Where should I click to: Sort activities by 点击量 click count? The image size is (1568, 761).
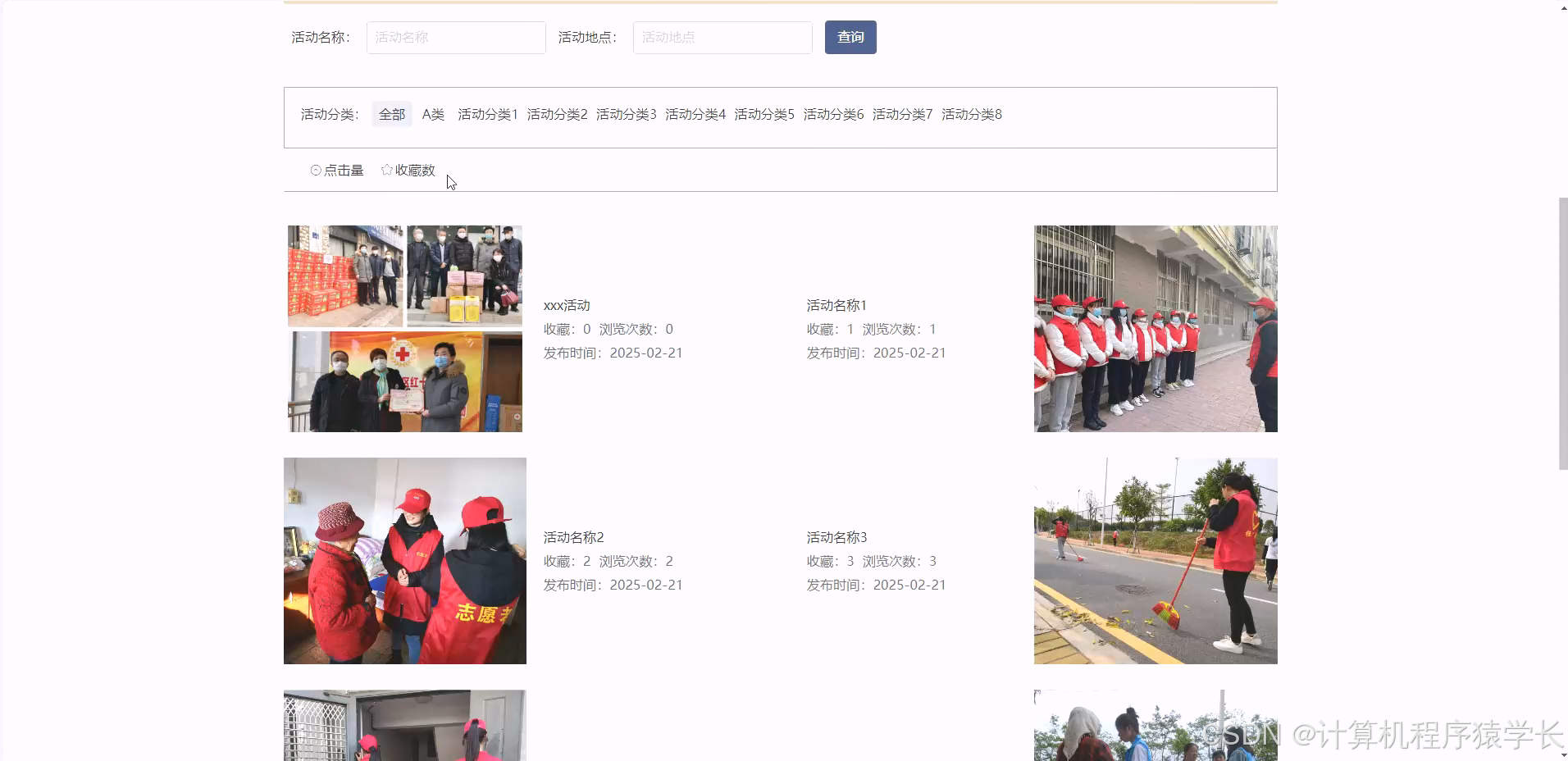pos(343,170)
